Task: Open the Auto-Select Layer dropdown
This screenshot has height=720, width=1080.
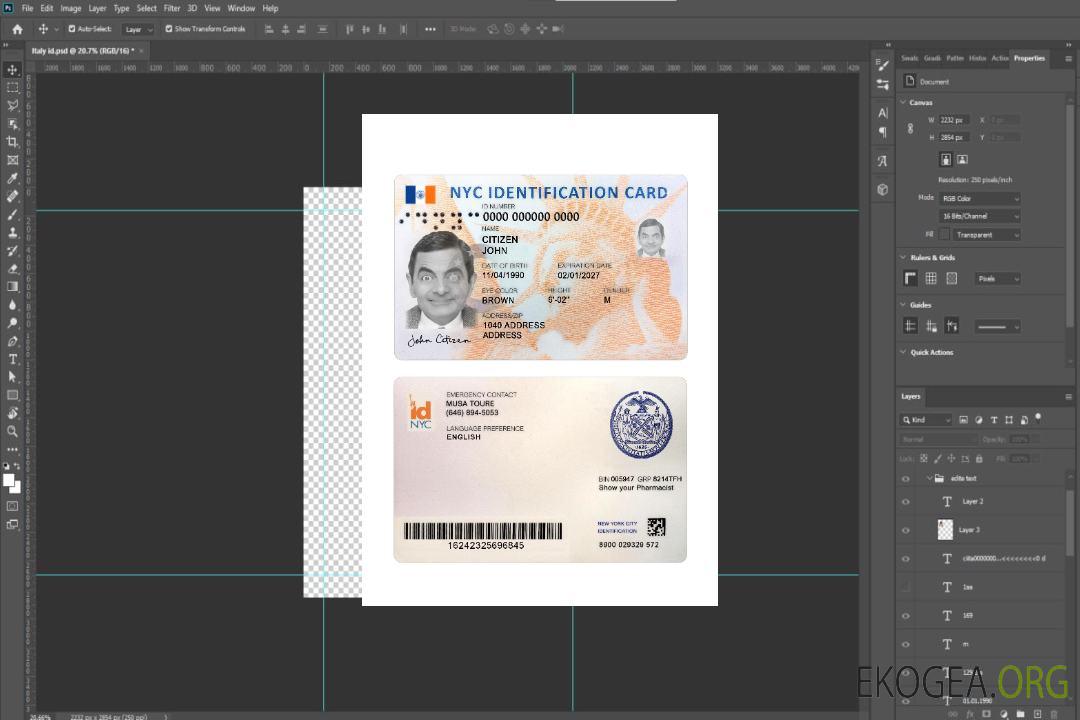Action: (x=138, y=29)
